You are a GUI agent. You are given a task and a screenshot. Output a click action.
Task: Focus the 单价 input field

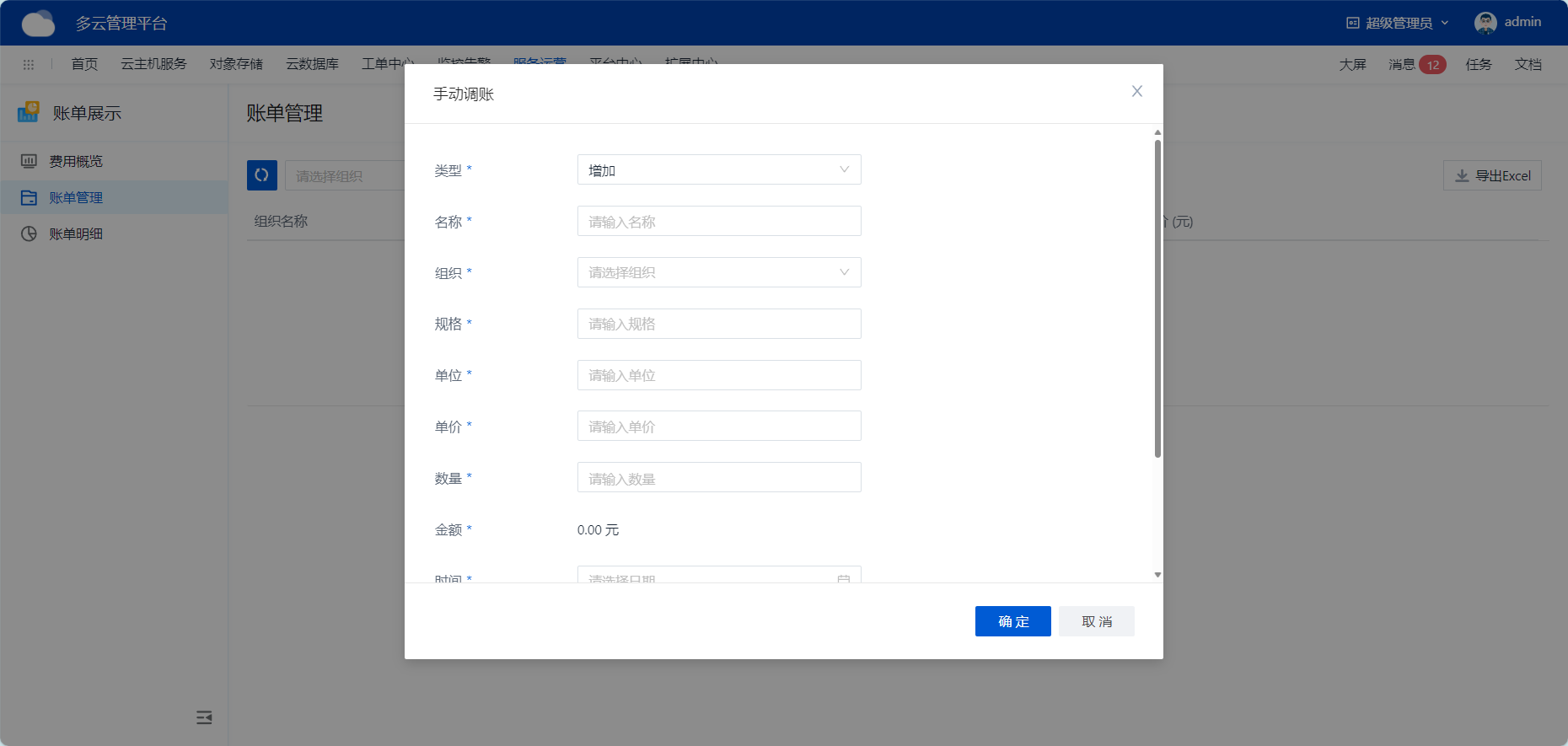[718, 426]
